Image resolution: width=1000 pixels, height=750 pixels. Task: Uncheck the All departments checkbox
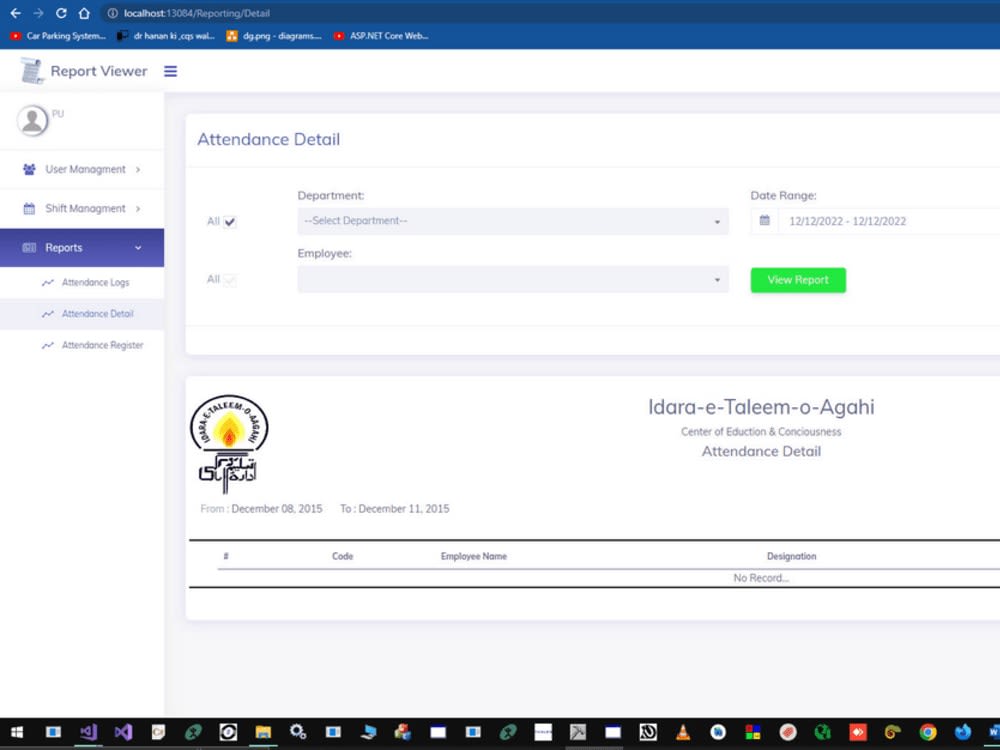tap(230, 222)
